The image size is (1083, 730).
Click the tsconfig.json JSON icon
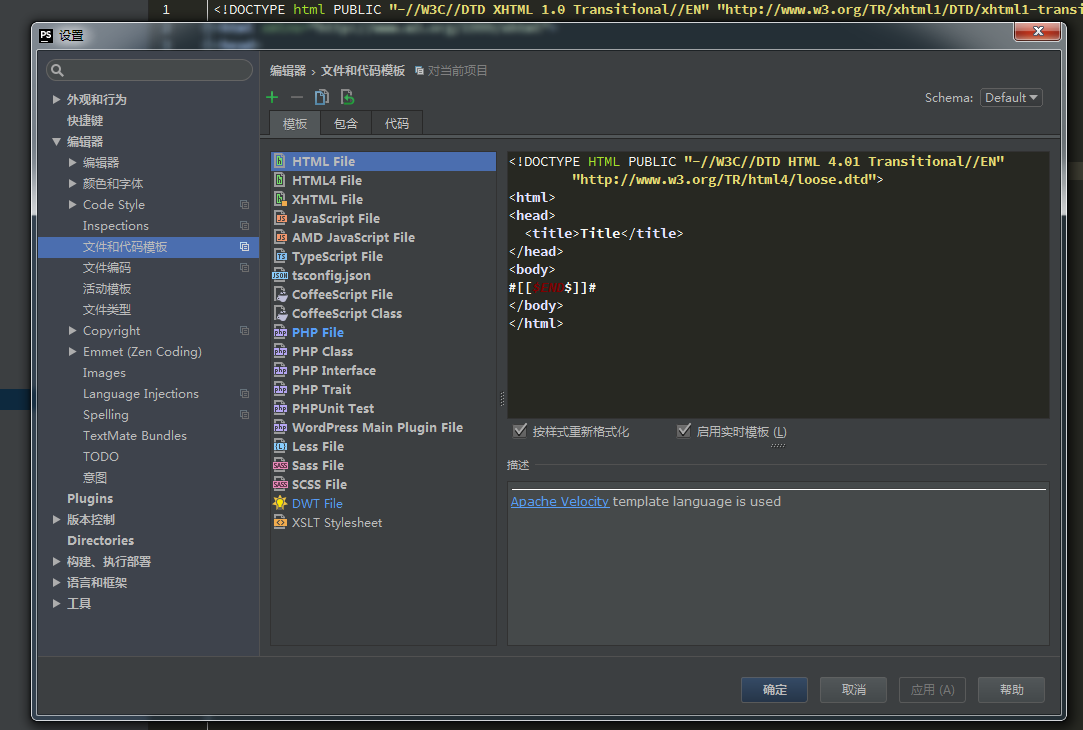(x=280, y=275)
